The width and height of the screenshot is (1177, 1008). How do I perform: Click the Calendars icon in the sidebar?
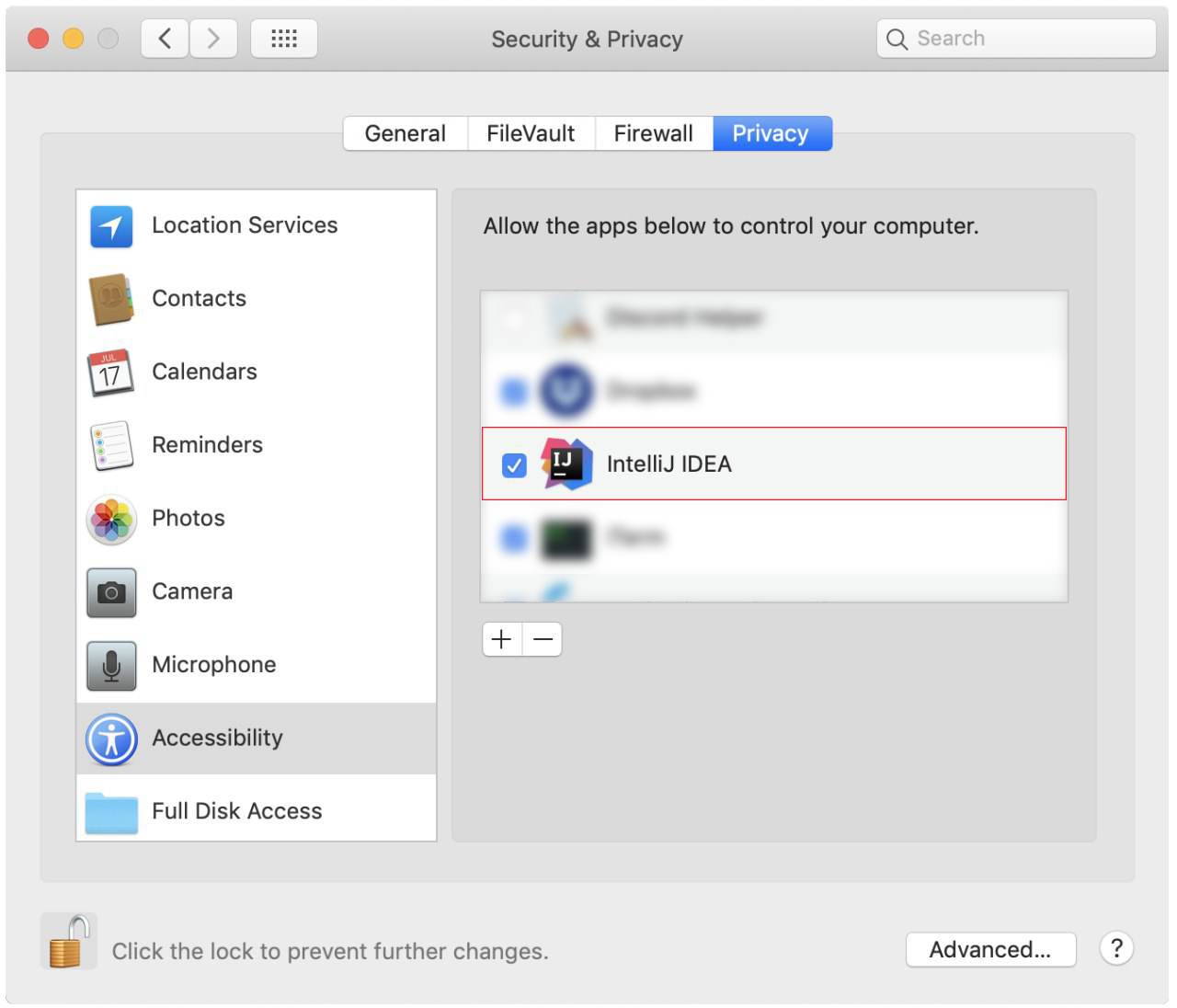(x=110, y=372)
